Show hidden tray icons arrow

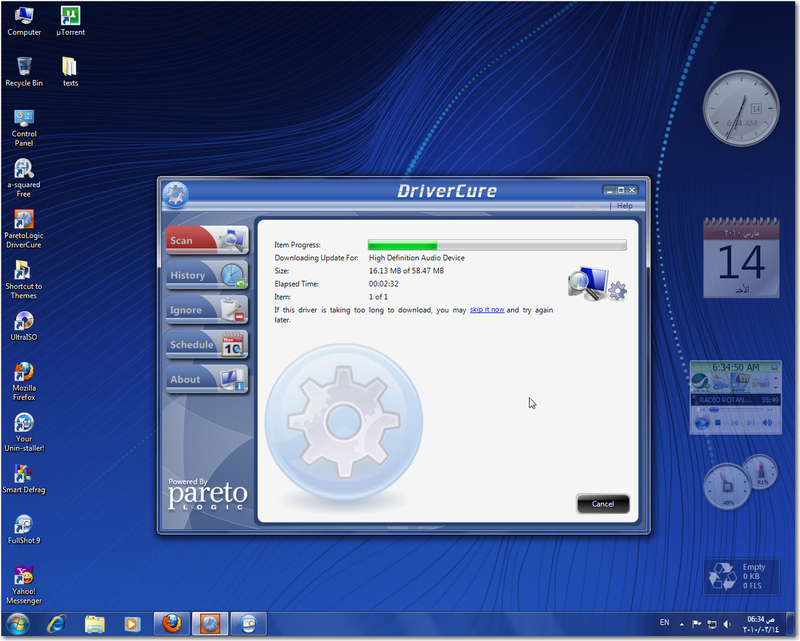pyautogui.click(x=682, y=624)
